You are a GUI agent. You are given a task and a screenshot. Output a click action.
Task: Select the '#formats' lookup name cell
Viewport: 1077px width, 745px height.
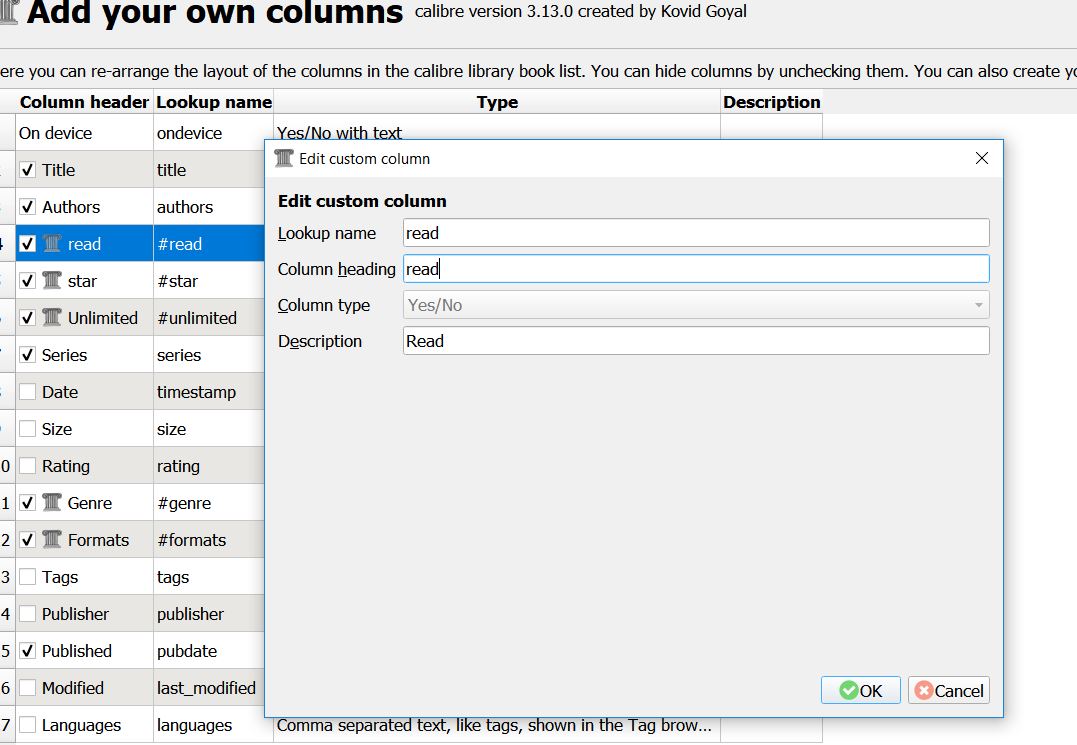(x=209, y=540)
